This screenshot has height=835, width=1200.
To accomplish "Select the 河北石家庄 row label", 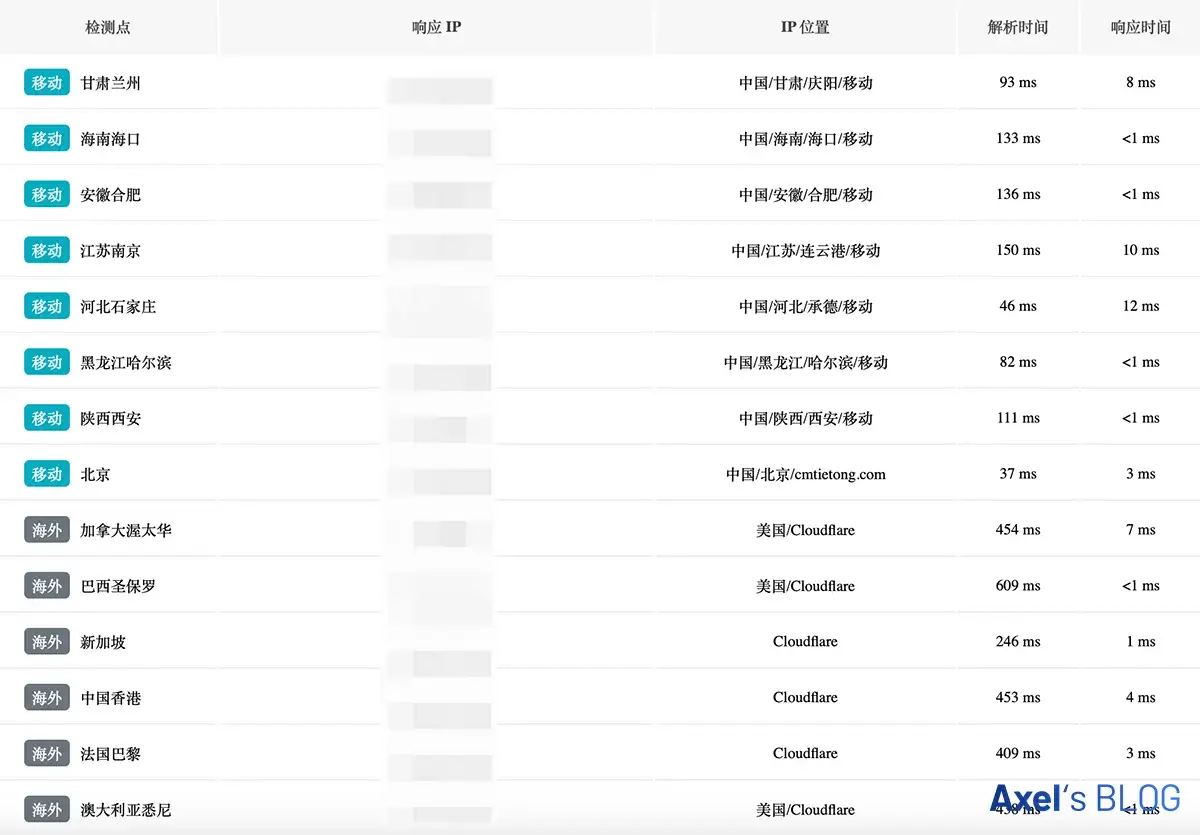I will 118,307.
